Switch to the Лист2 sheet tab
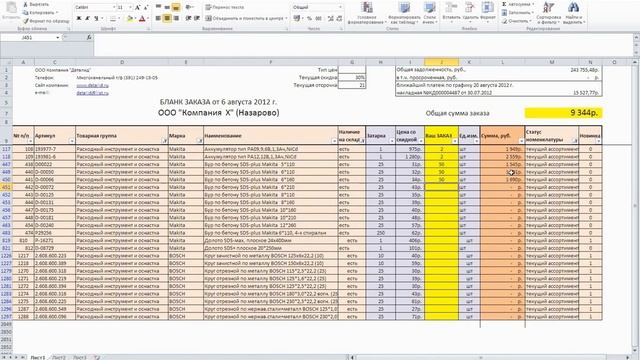The image size is (640, 360). (59, 357)
